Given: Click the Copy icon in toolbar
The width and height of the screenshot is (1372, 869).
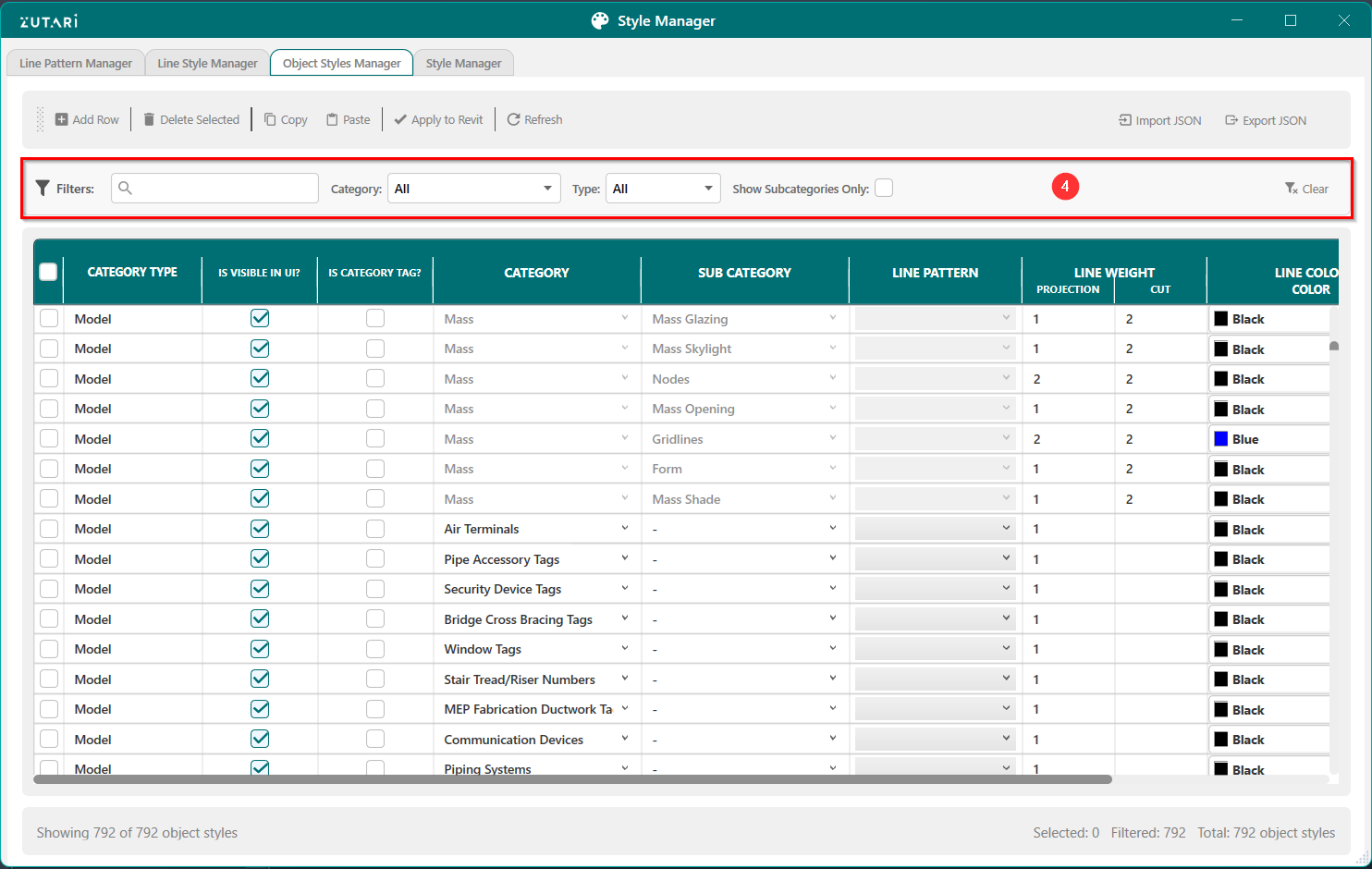Looking at the screenshot, I should 270,119.
